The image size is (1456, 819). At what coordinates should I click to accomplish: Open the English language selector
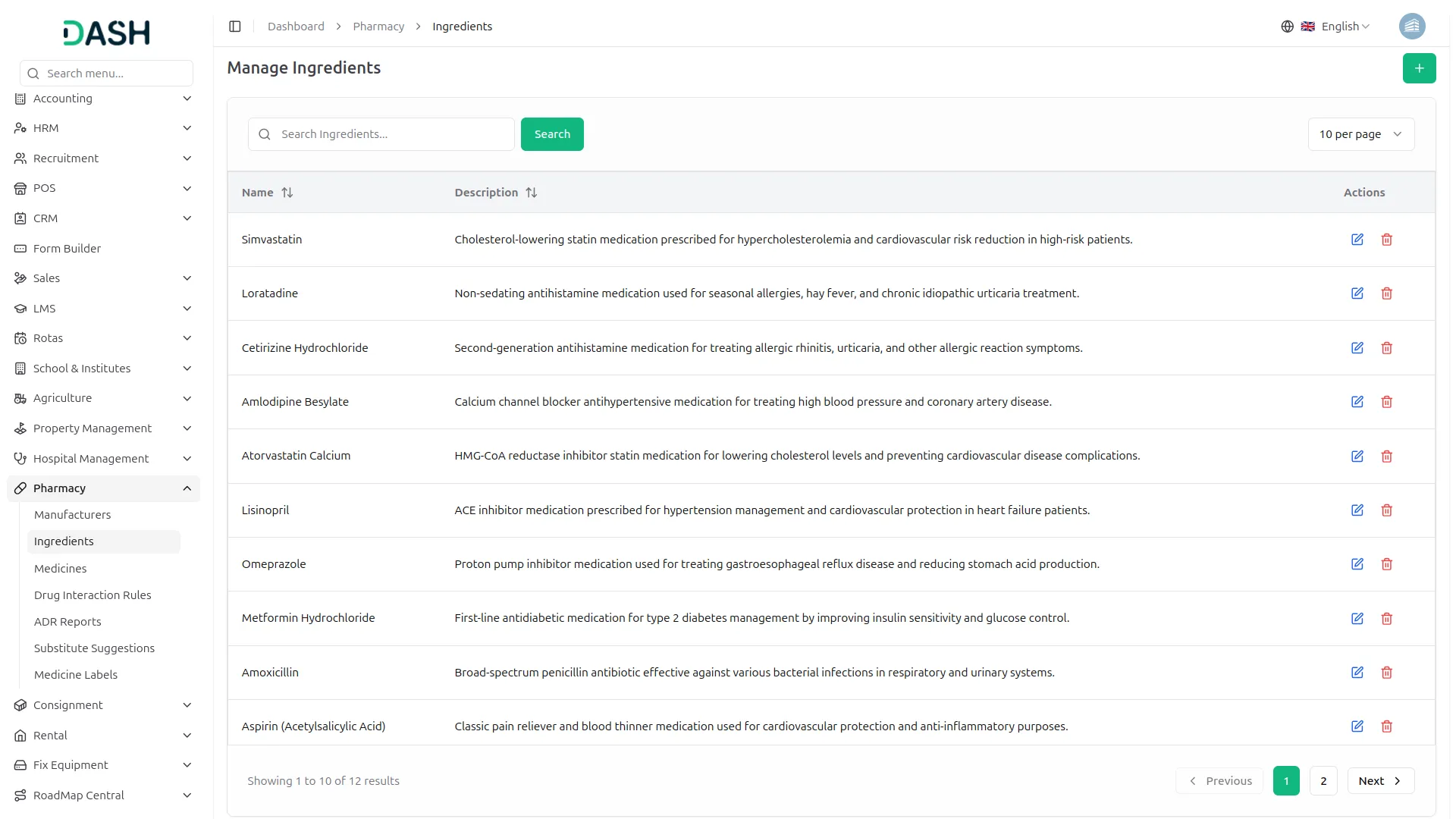point(1335,27)
